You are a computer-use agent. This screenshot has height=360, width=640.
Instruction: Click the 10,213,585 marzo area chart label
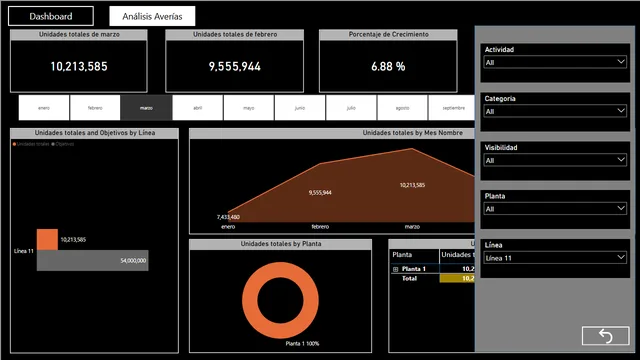(412, 185)
